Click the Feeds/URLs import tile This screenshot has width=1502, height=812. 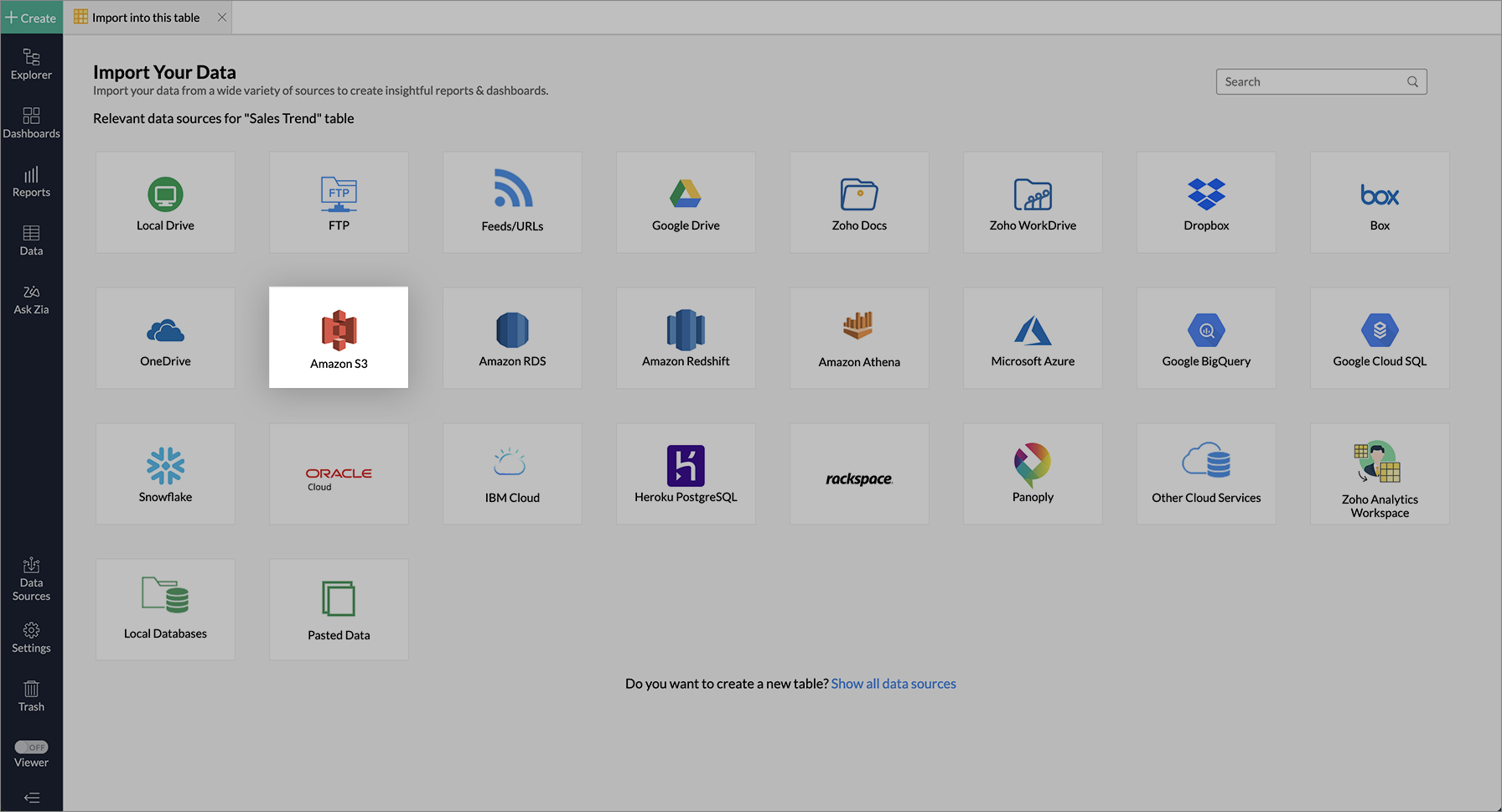(x=512, y=203)
